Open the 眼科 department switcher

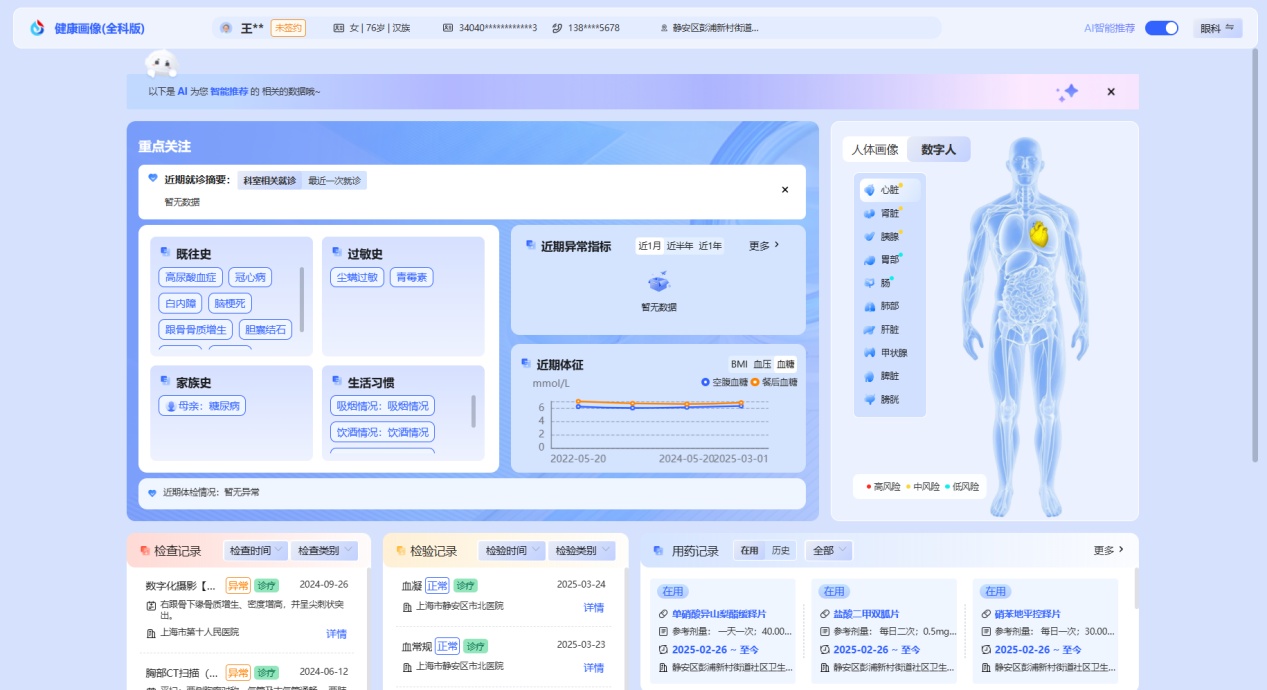(1217, 28)
